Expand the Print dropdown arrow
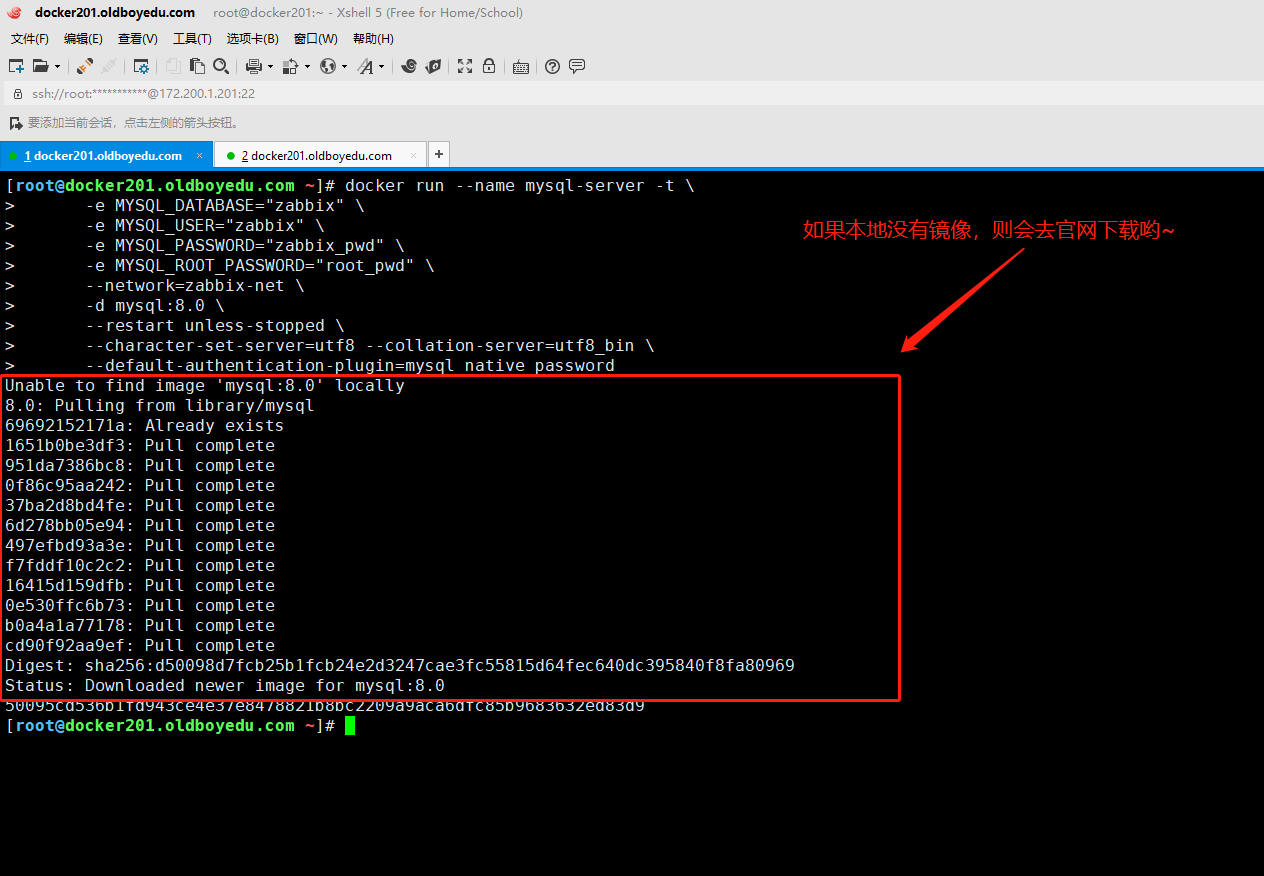 [270, 67]
